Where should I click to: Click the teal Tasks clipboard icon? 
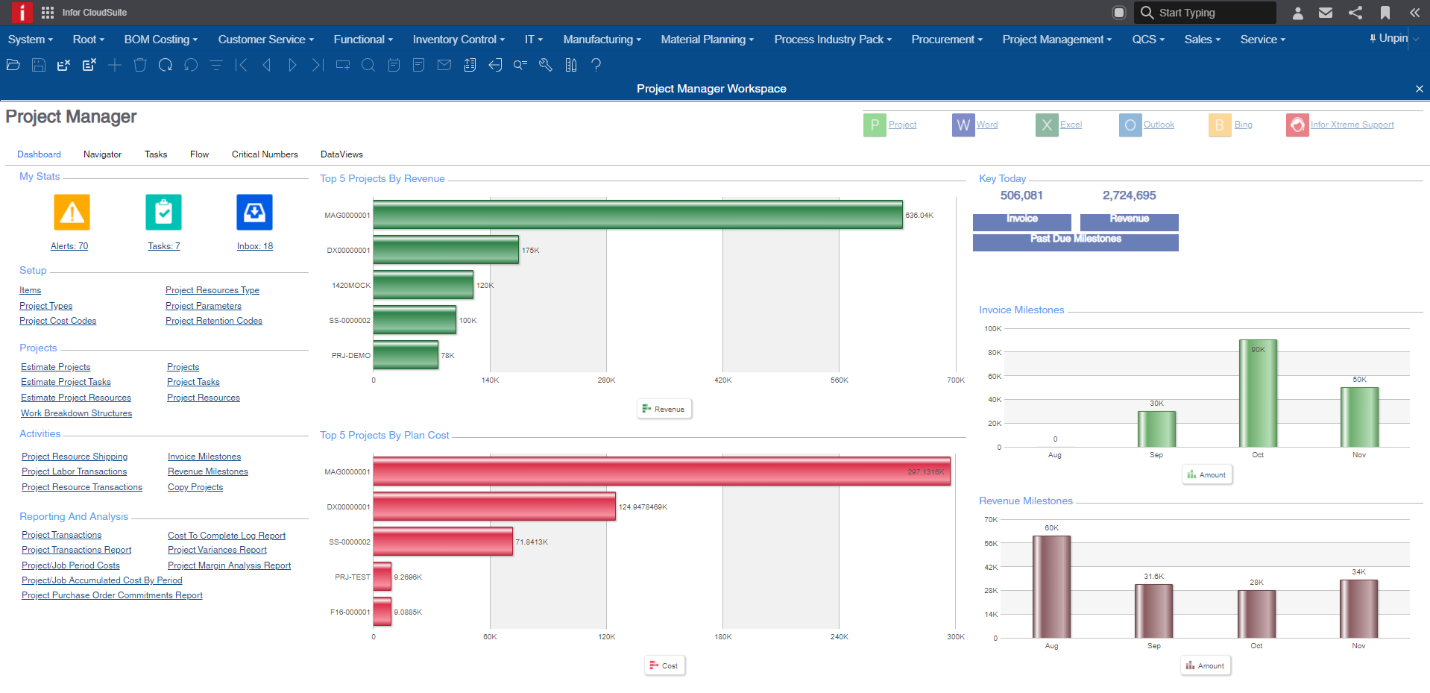[163, 212]
